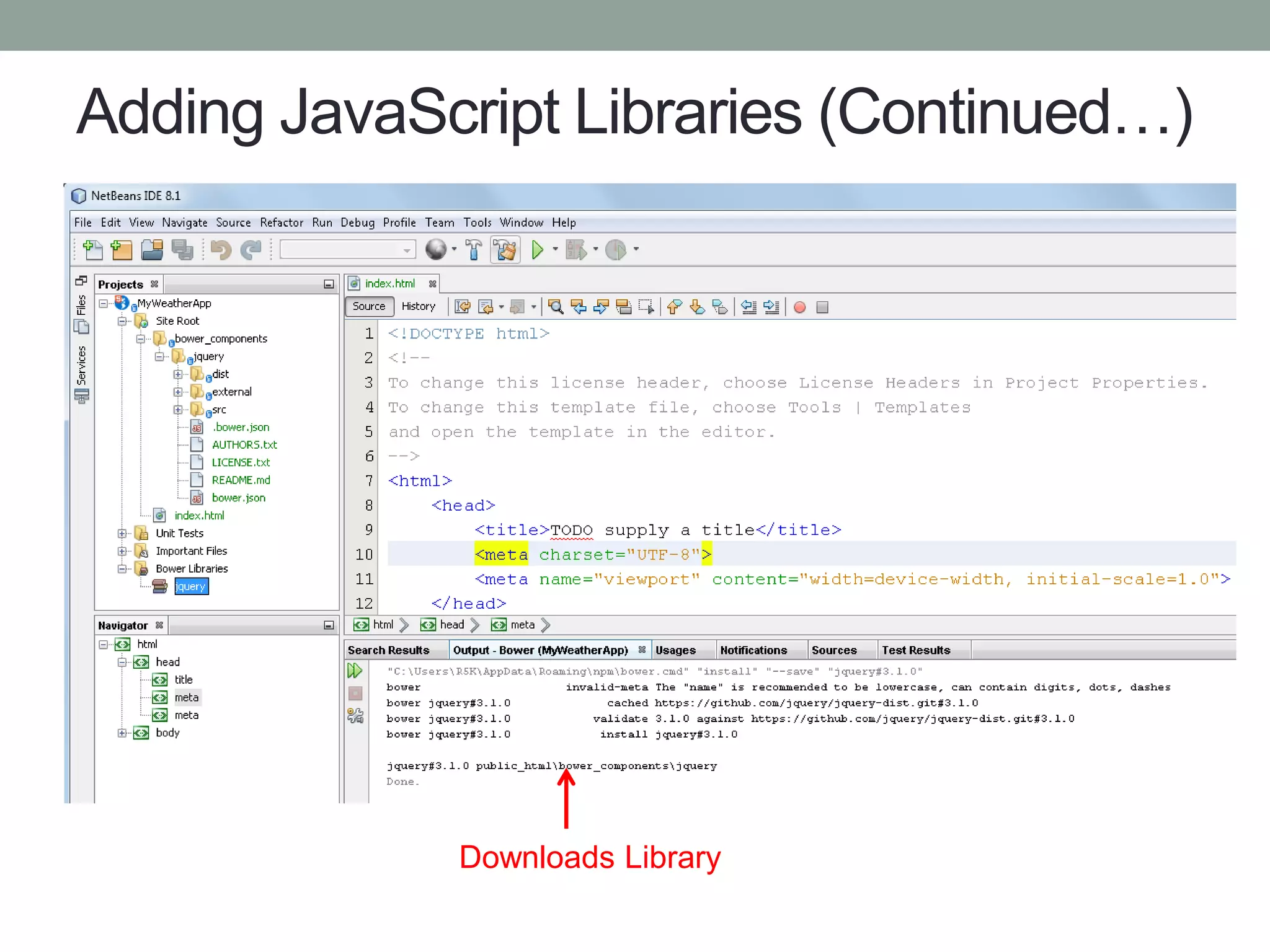Toggle the rectangular selection icon

(646, 307)
